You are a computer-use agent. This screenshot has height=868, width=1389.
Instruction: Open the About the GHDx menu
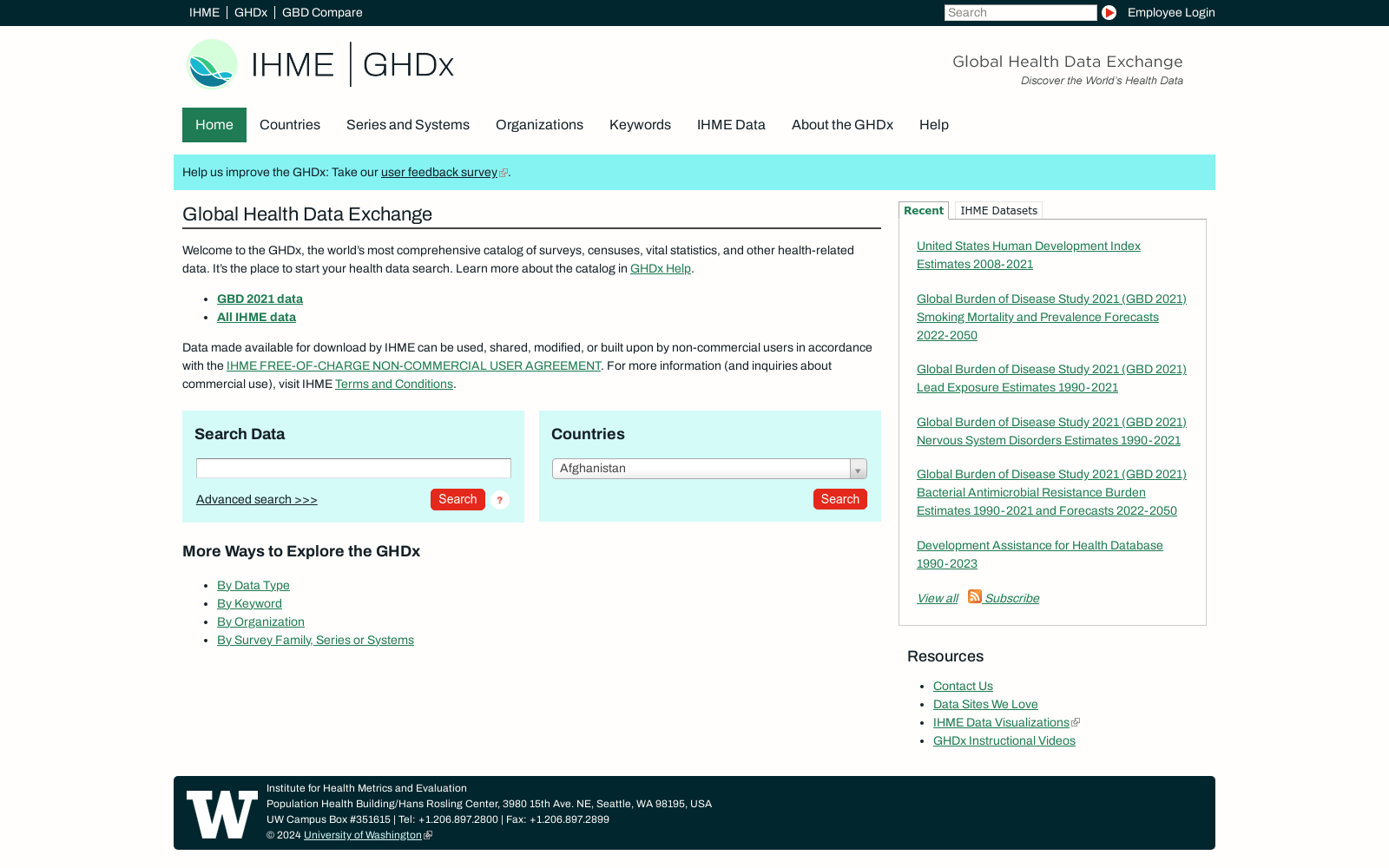tap(842, 125)
